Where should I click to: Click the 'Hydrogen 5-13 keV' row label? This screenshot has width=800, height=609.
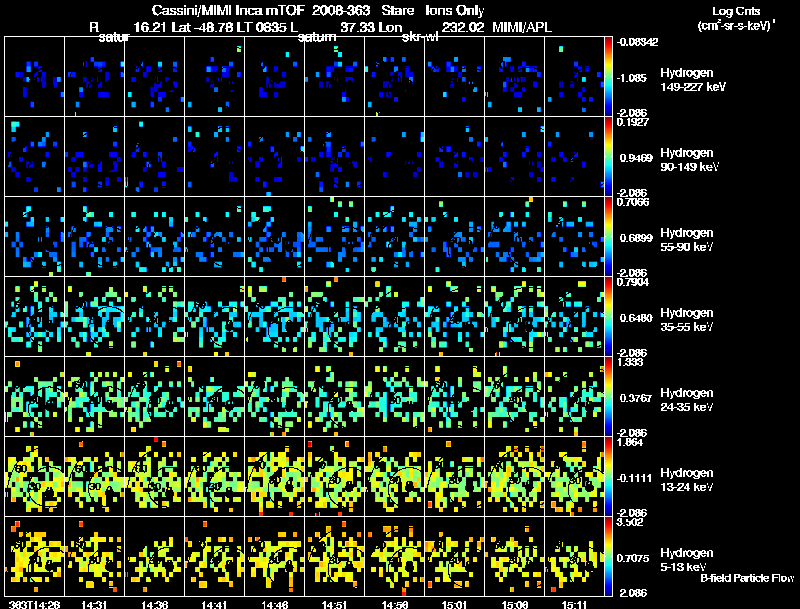[687, 560]
